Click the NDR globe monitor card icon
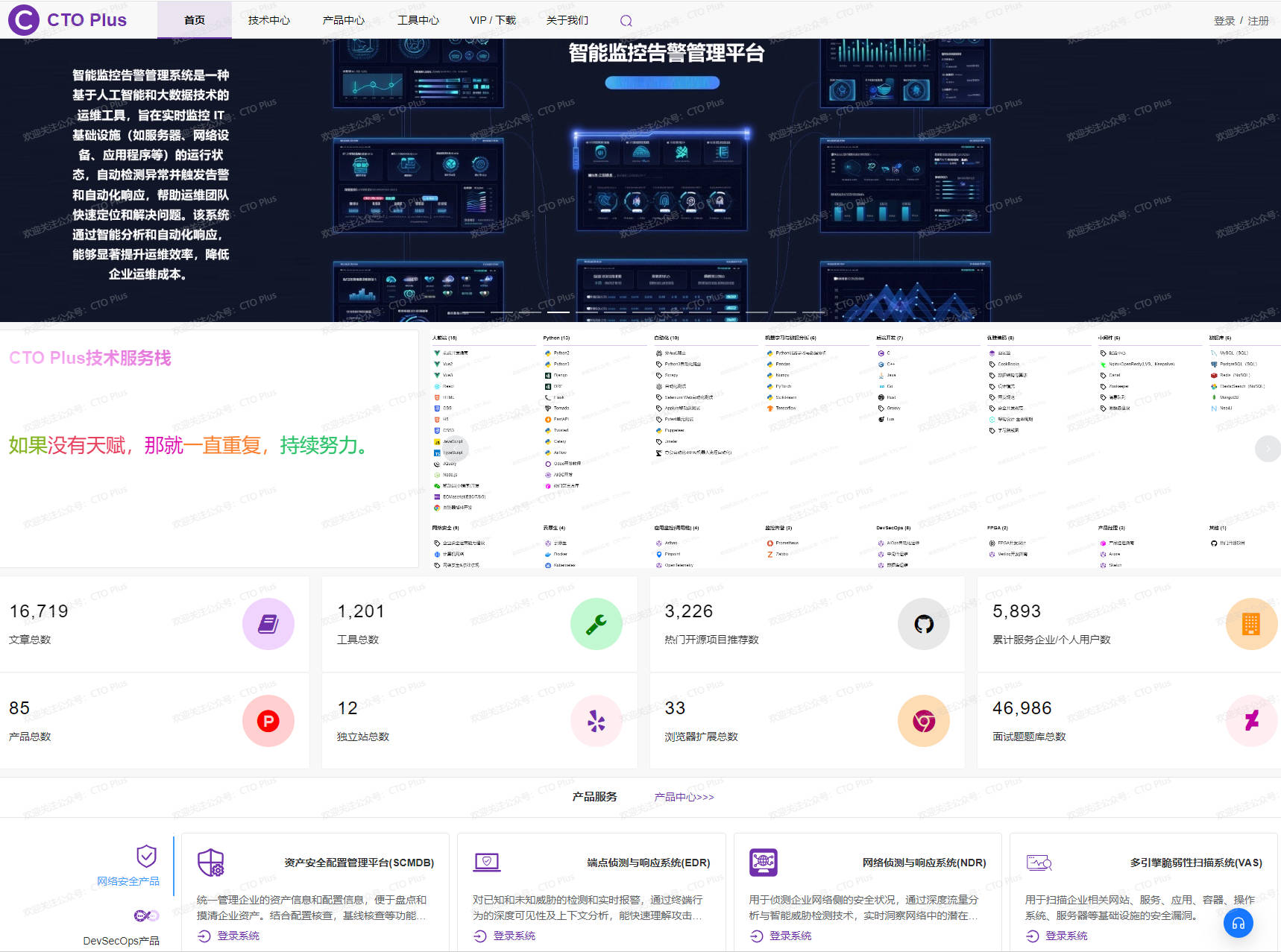The image size is (1281, 952). 764,863
